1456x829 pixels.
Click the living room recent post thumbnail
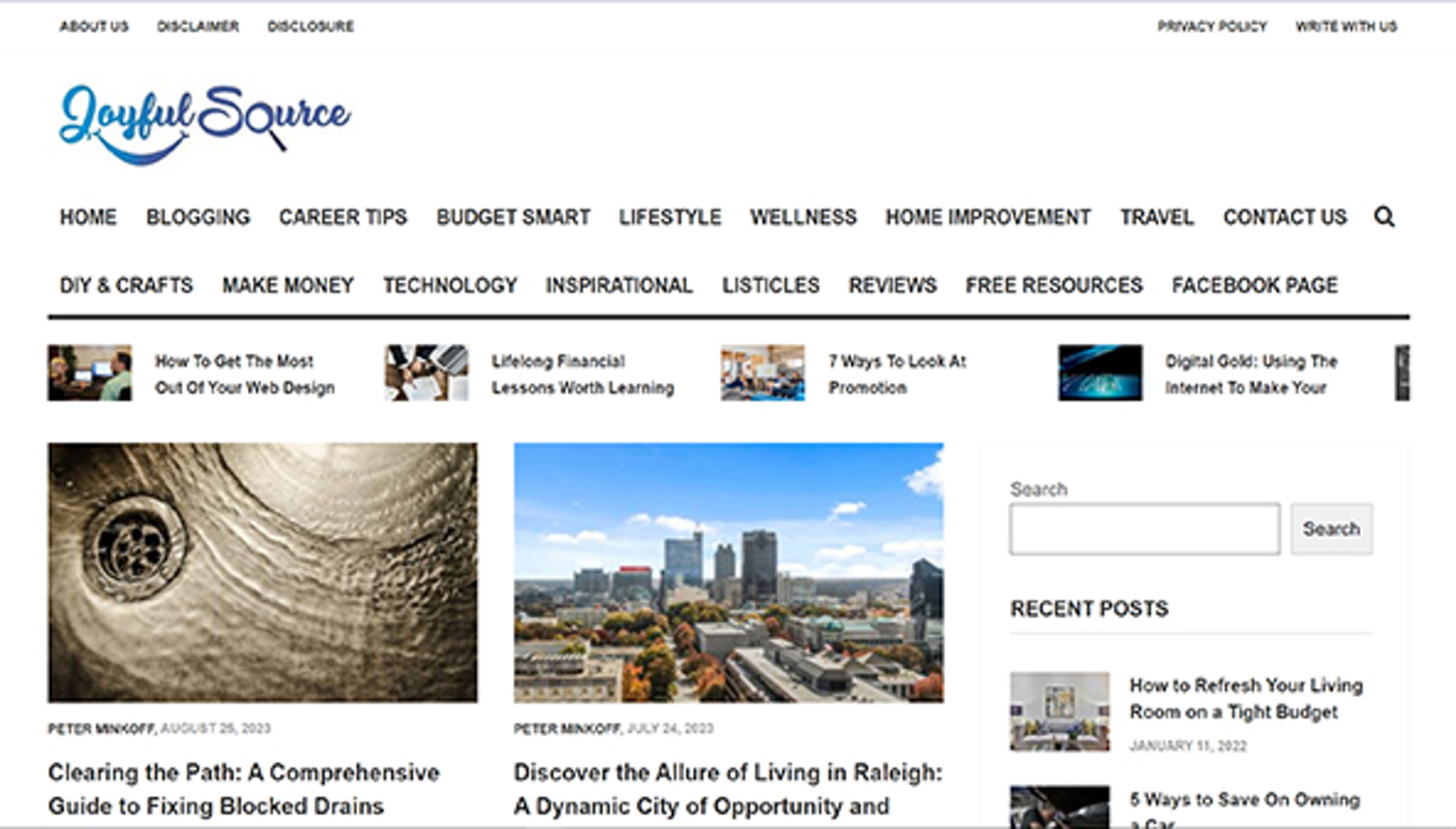pos(1059,712)
